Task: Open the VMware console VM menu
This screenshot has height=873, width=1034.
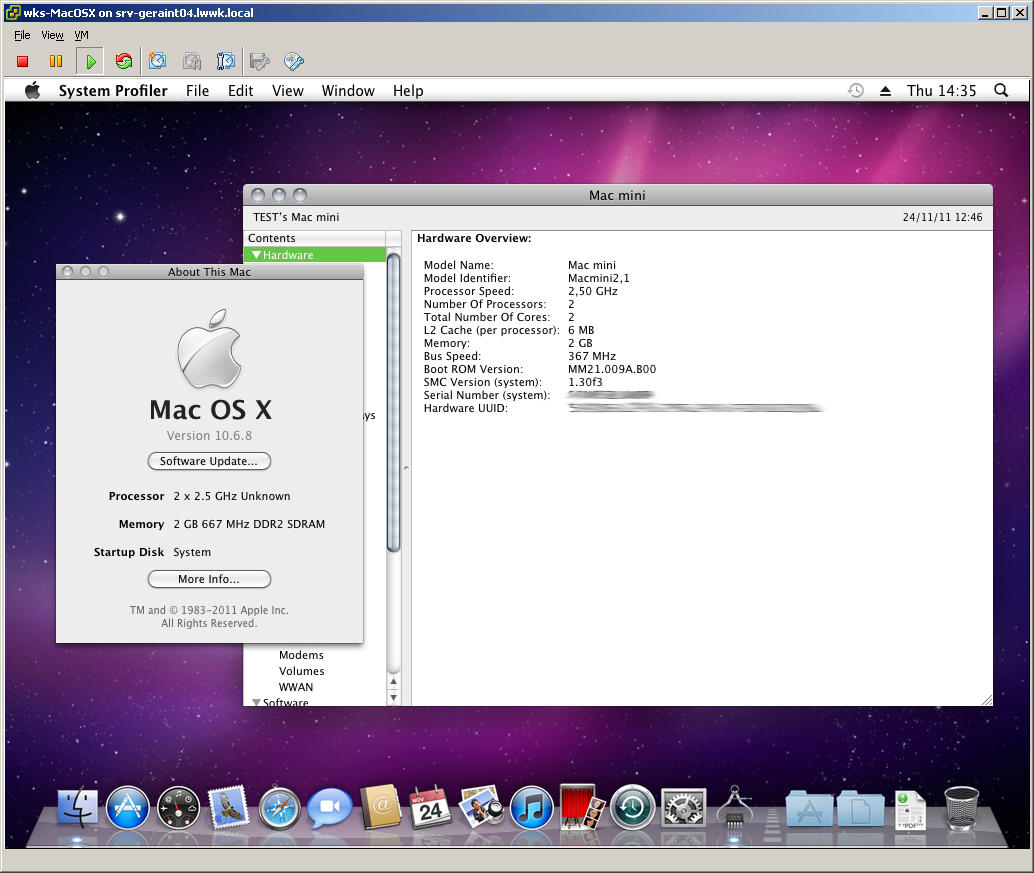Action: [81, 35]
